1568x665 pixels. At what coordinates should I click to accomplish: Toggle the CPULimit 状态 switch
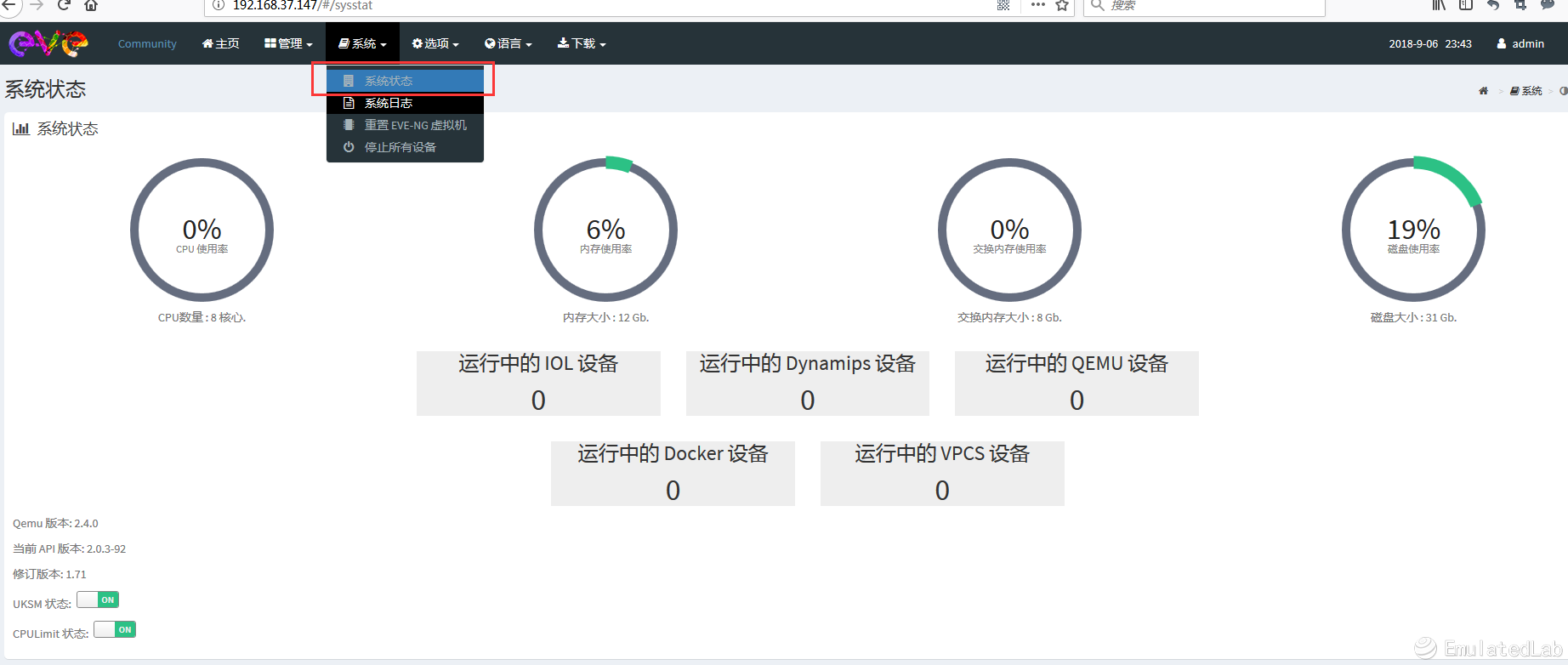pos(115,629)
